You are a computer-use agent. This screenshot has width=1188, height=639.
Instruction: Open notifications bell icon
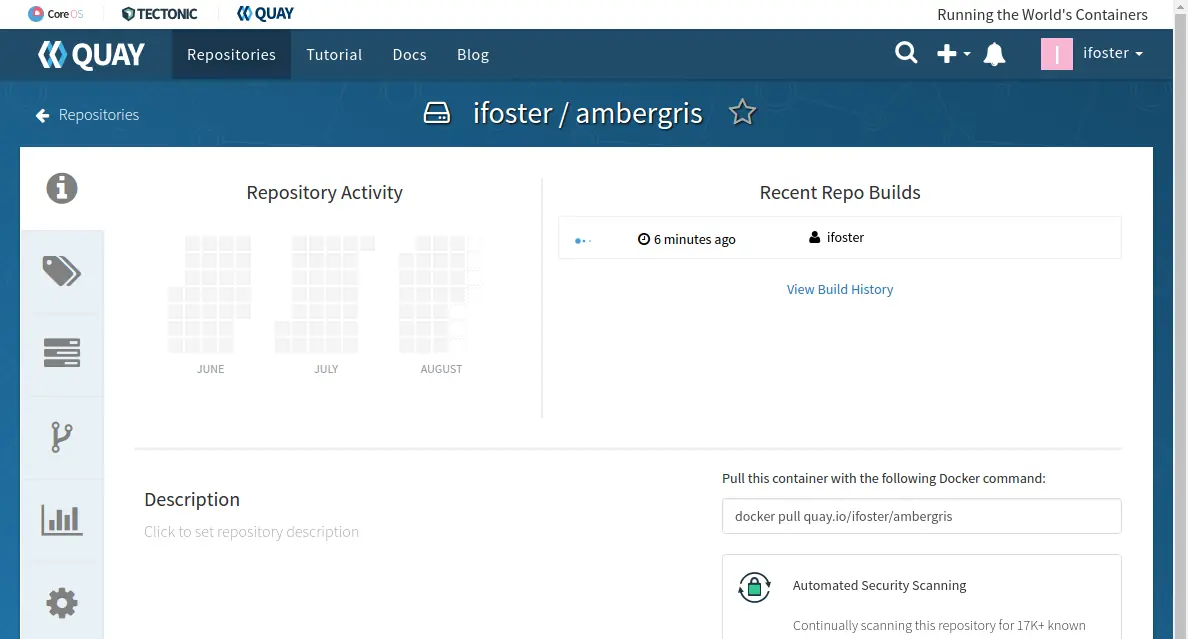995,54
